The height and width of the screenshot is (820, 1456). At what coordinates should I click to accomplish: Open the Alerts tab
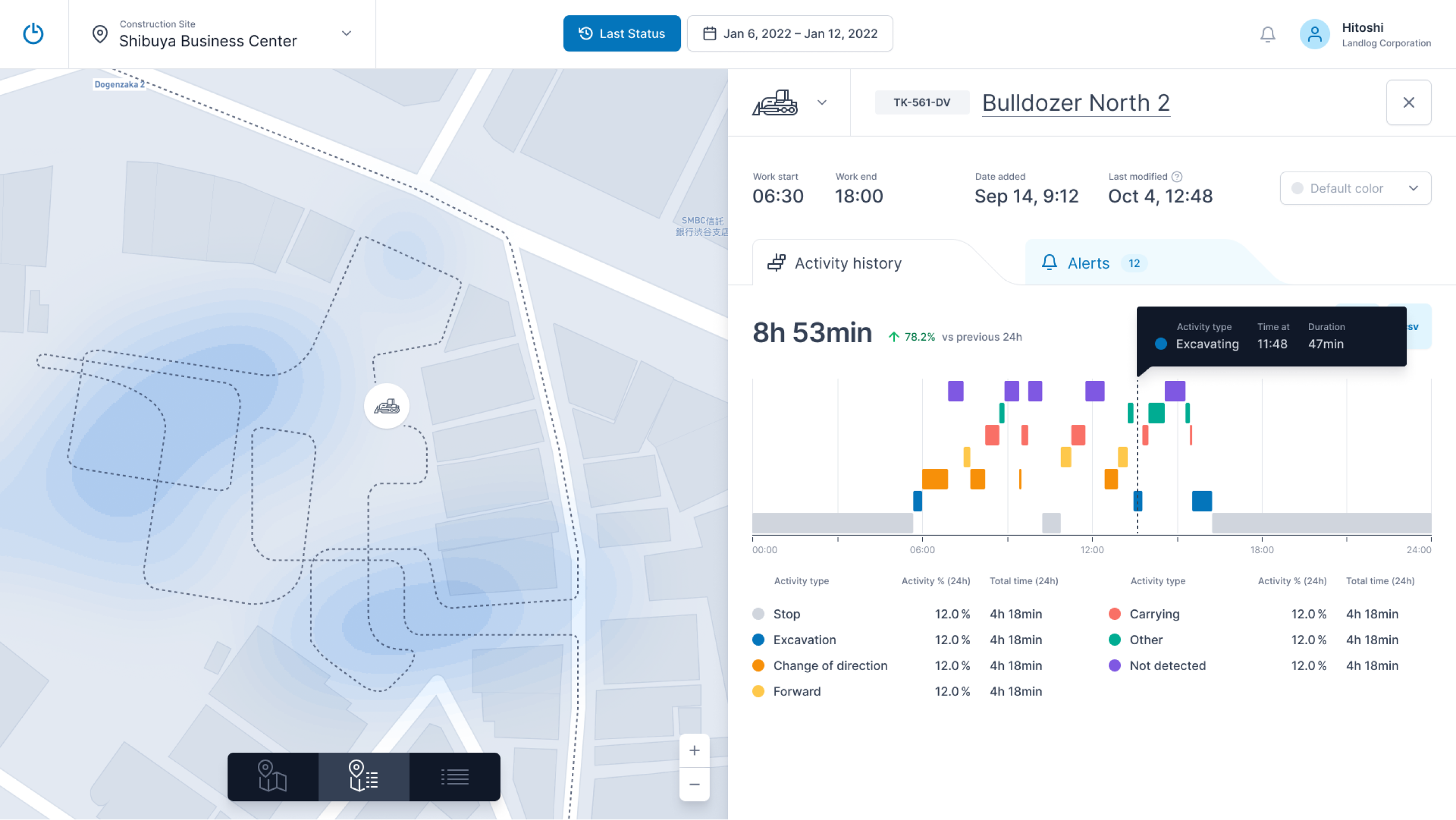click(x=1088, y=263)
